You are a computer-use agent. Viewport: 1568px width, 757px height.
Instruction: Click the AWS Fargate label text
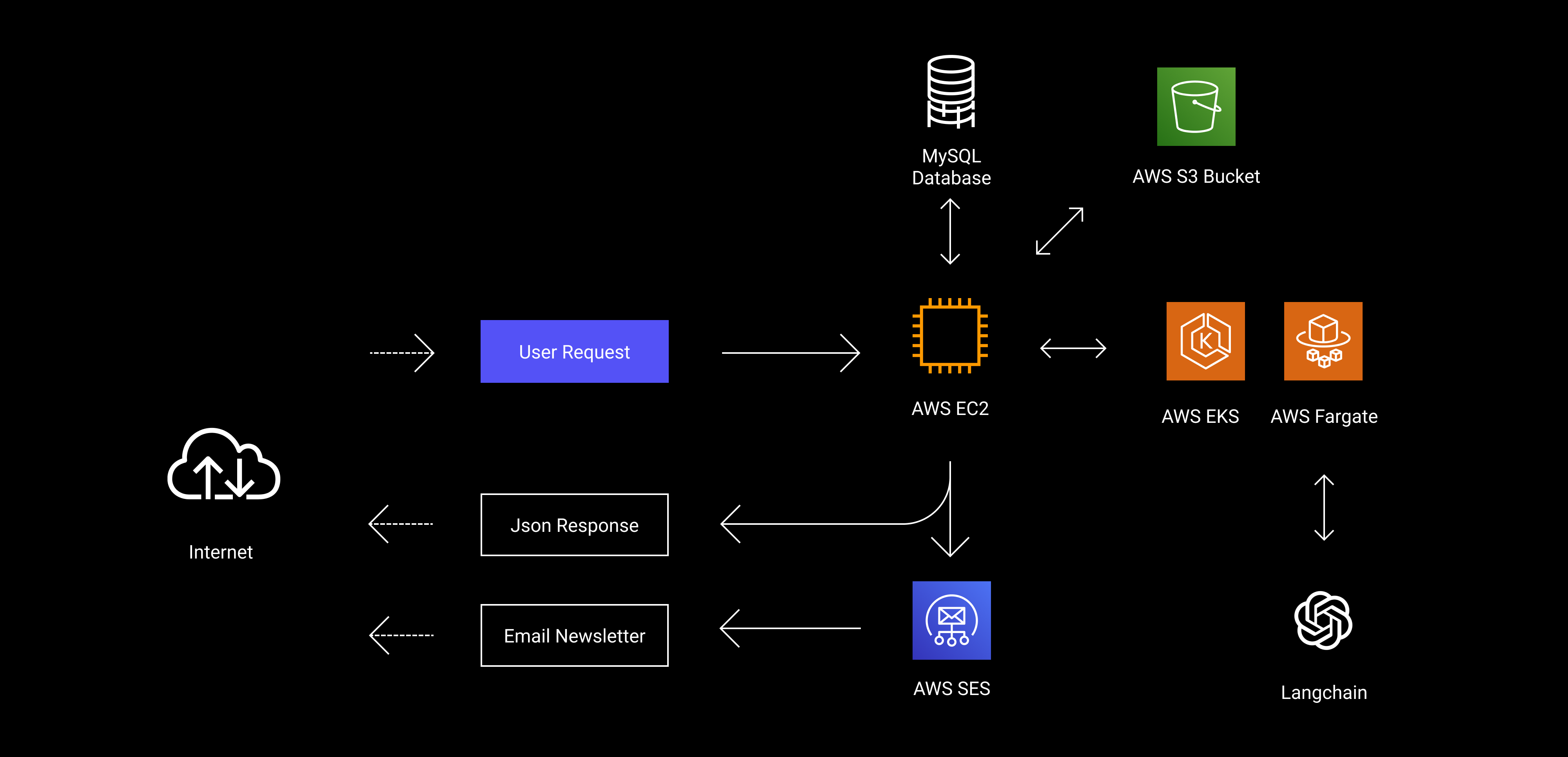[x=1323, y=417]
